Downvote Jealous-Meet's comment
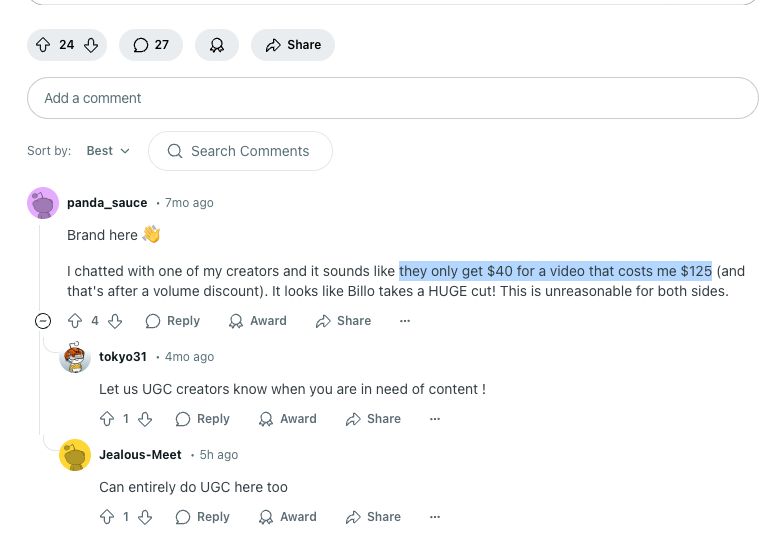This screenshot has width=762, height=539. 145,517
